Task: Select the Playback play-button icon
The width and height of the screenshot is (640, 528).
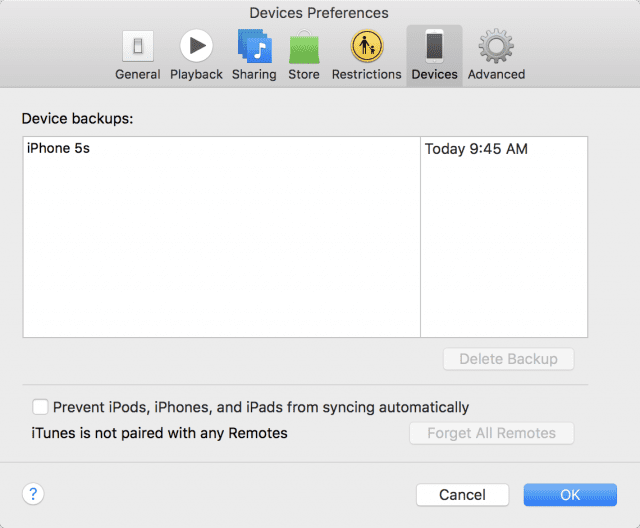Action: 196,46
